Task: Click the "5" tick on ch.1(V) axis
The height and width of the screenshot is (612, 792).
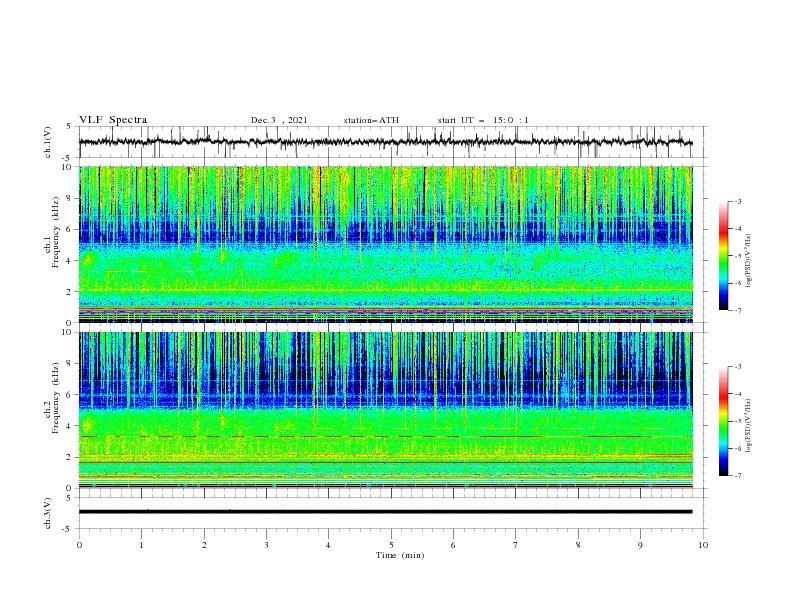Action: 69,127
